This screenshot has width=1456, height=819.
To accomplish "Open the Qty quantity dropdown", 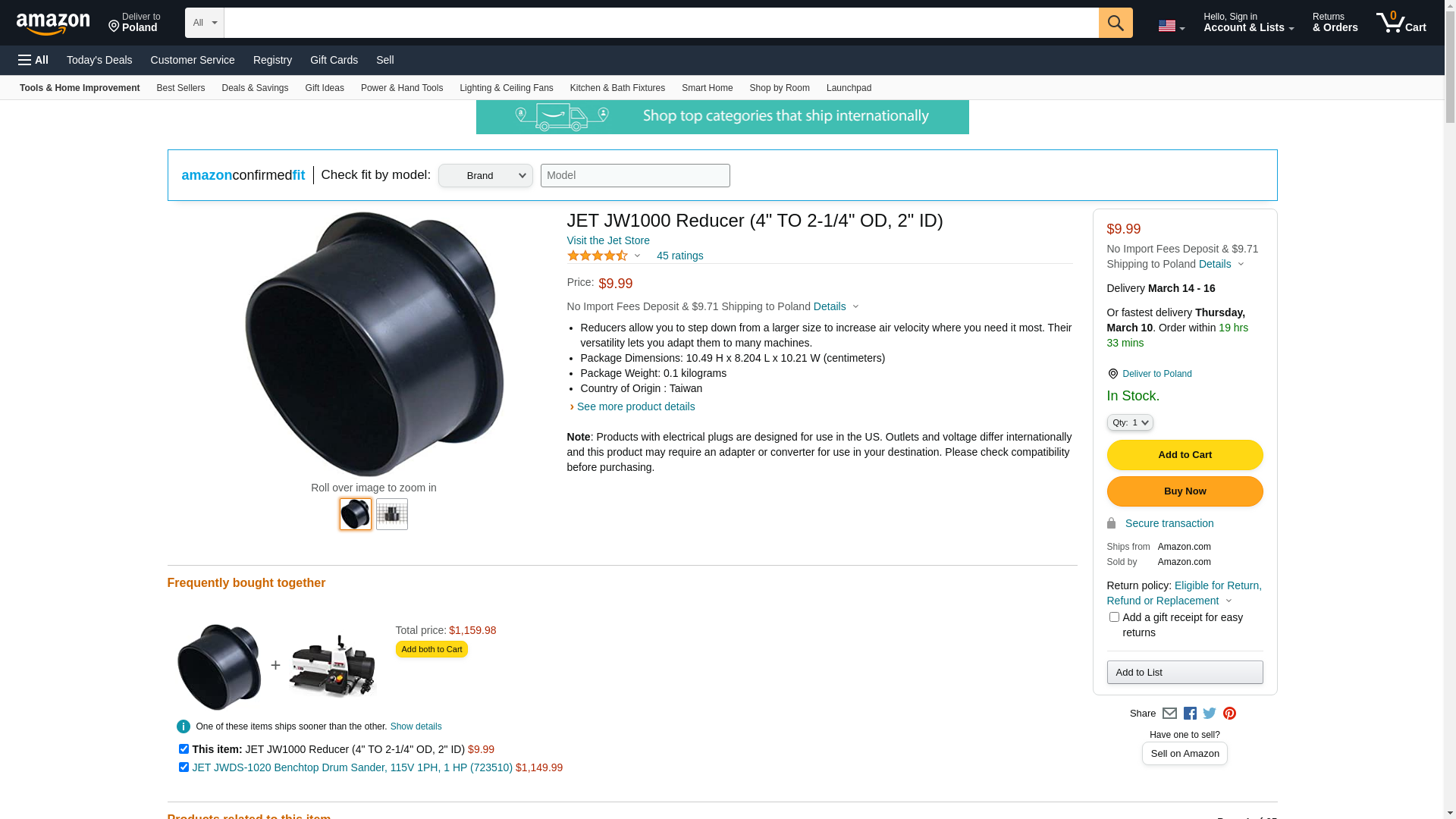I will pyautogui.click(x=1129, y=422).
